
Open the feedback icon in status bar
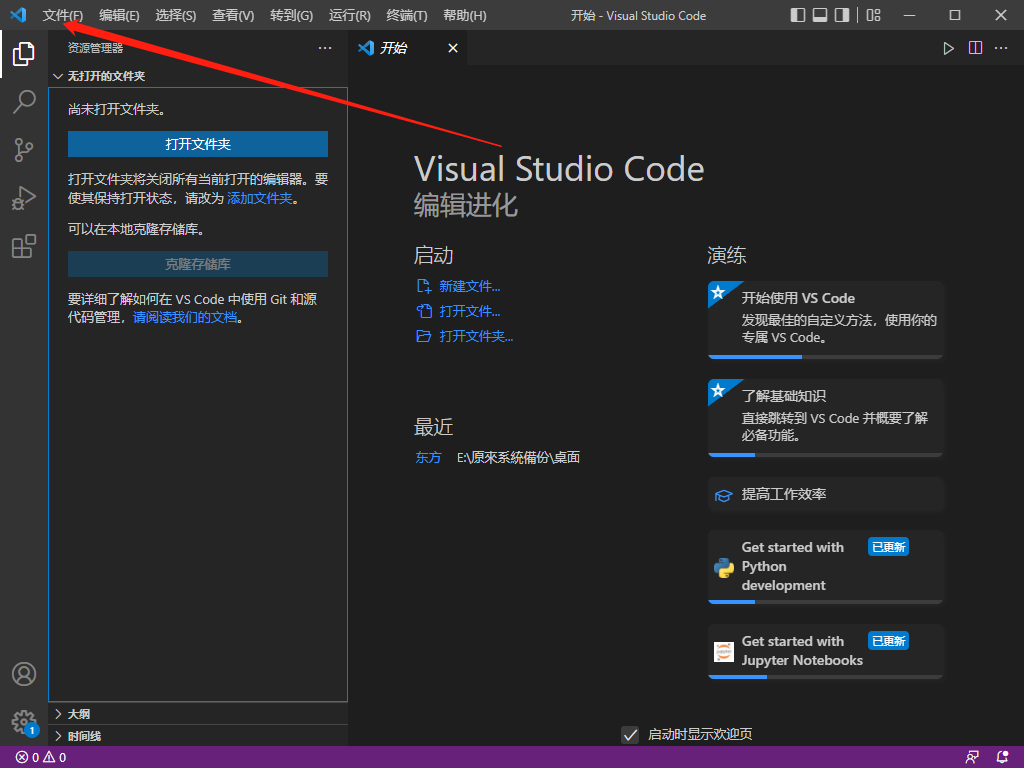click(x=972, y=758)
